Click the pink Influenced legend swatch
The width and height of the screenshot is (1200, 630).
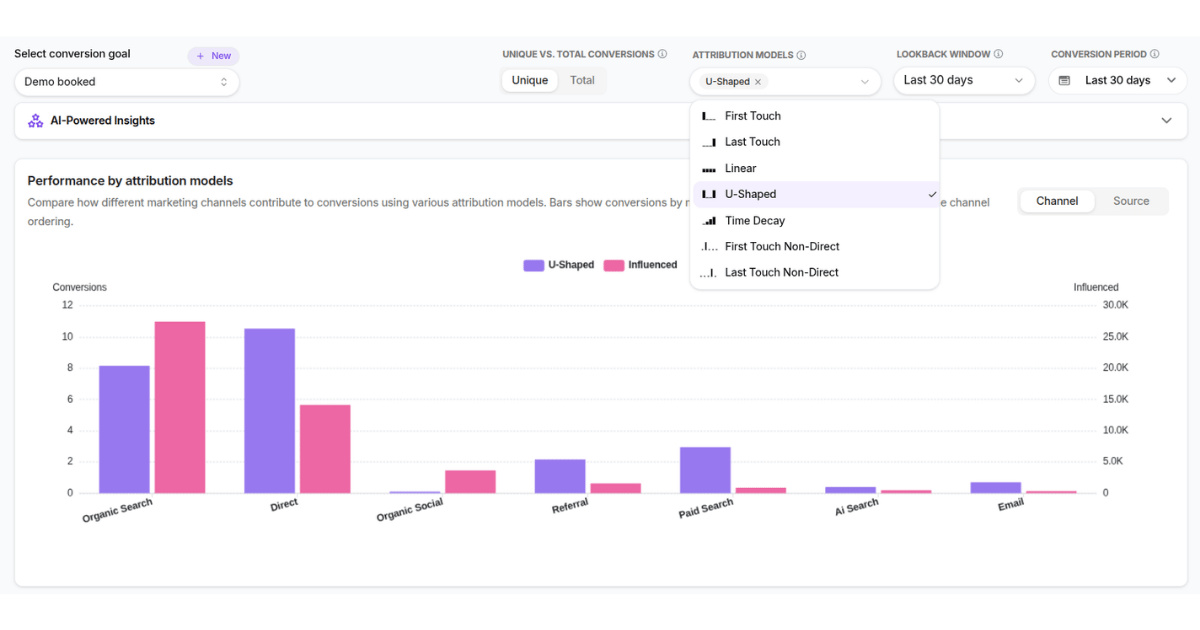point(614,265)
